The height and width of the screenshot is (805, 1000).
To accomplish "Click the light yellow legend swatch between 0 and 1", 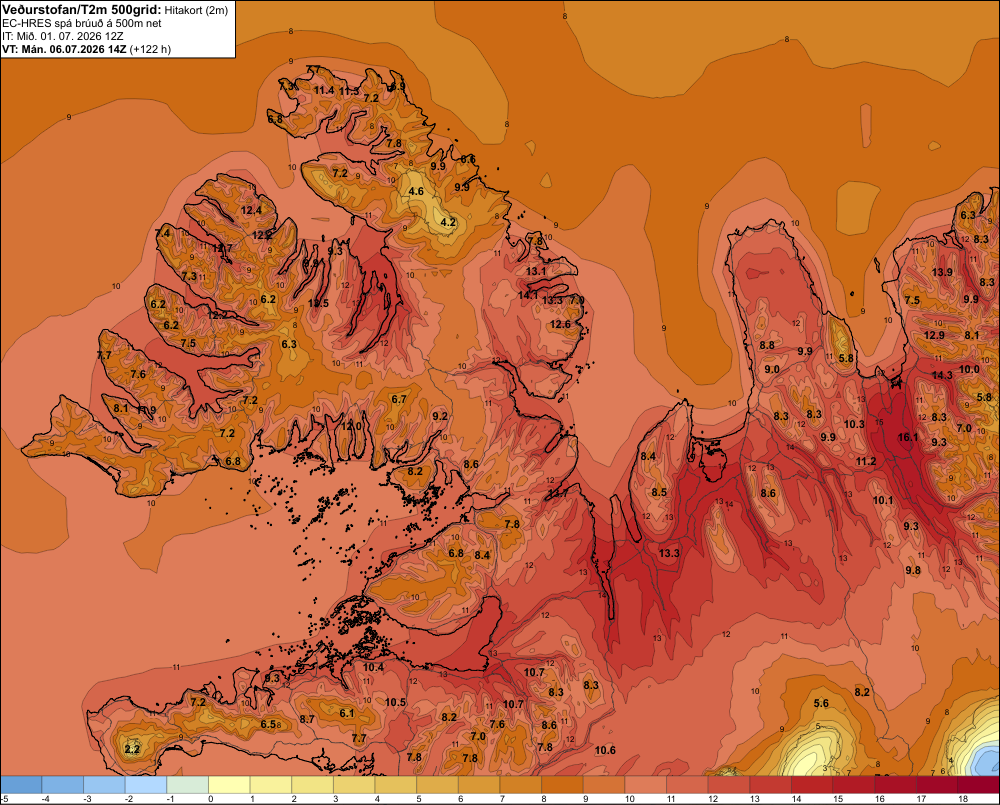I will pyautogui.click(x=229, y=785).
